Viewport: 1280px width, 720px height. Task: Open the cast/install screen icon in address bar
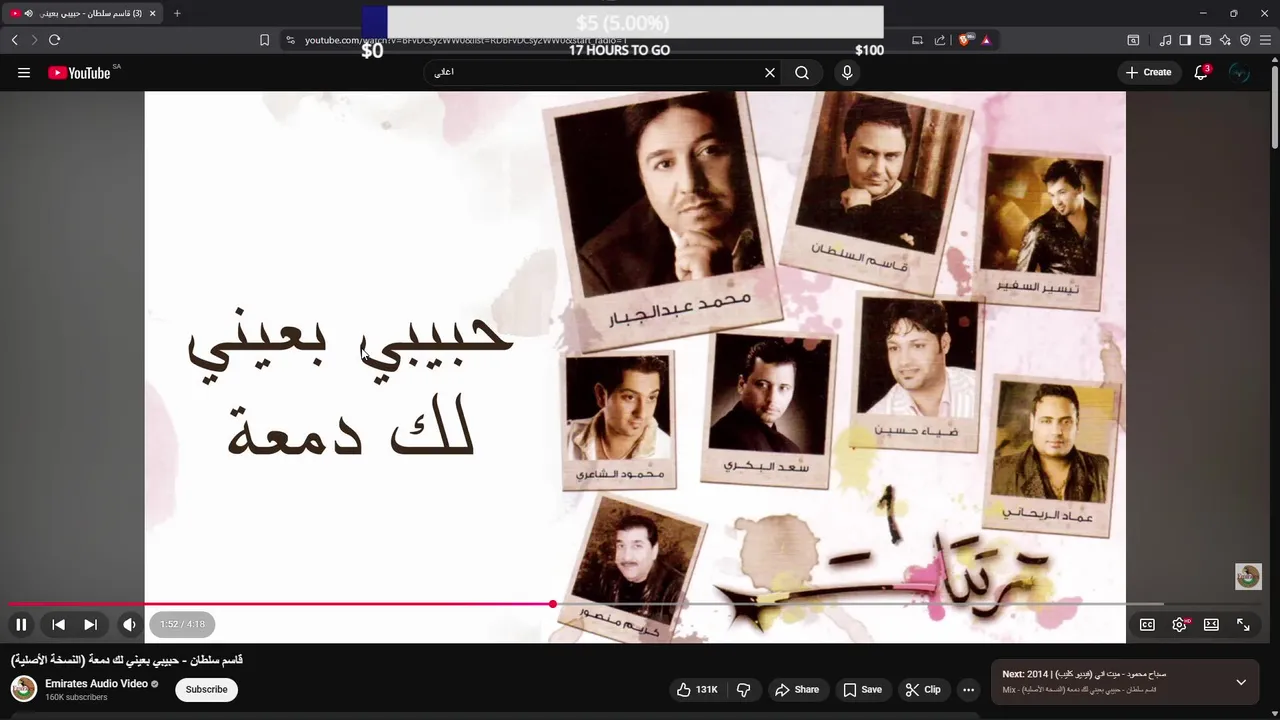click(x=917, y=40)
